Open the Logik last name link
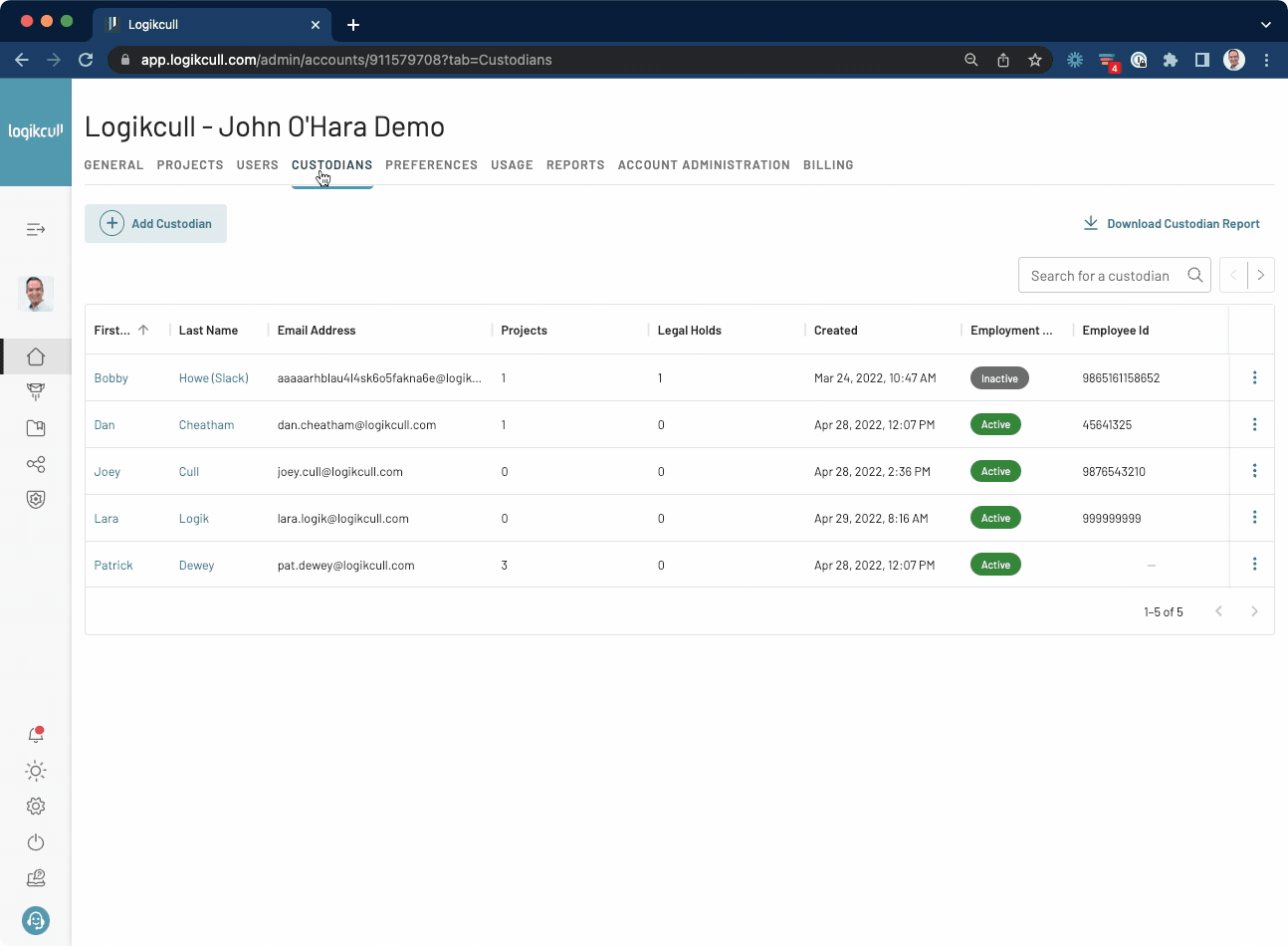Viewport: 1288px width, 946px height. click(194, 519)
